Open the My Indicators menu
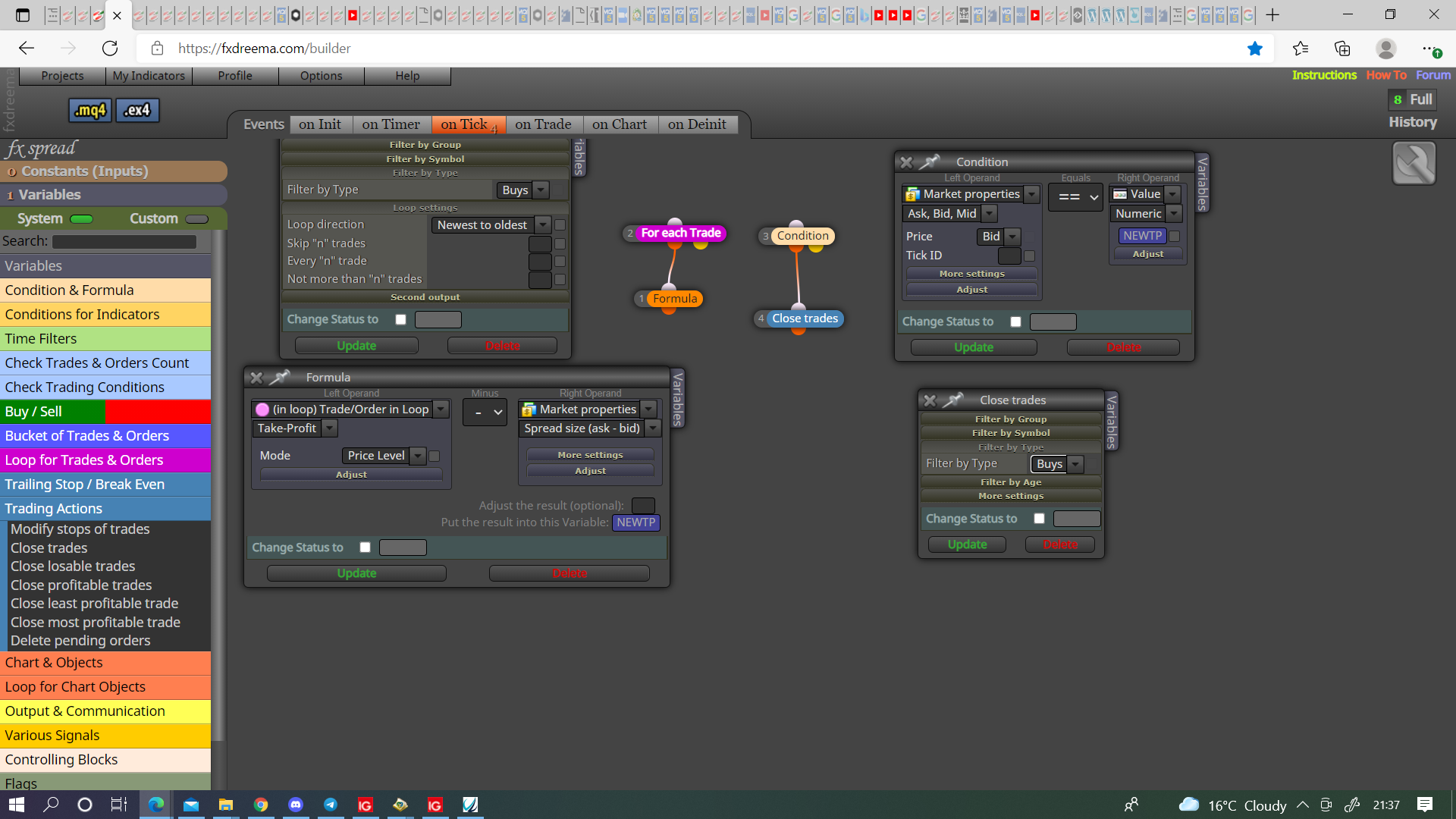The image size is (1456, 819). [x=149, y=76]
